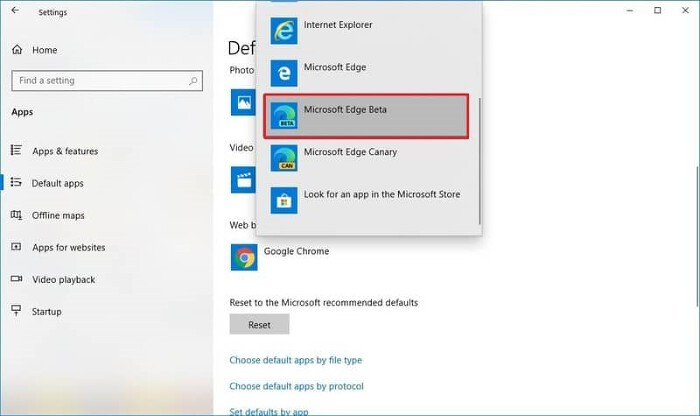The image size is (700, 416).
Task: Click the Home house icon
Action: [17, 50]
